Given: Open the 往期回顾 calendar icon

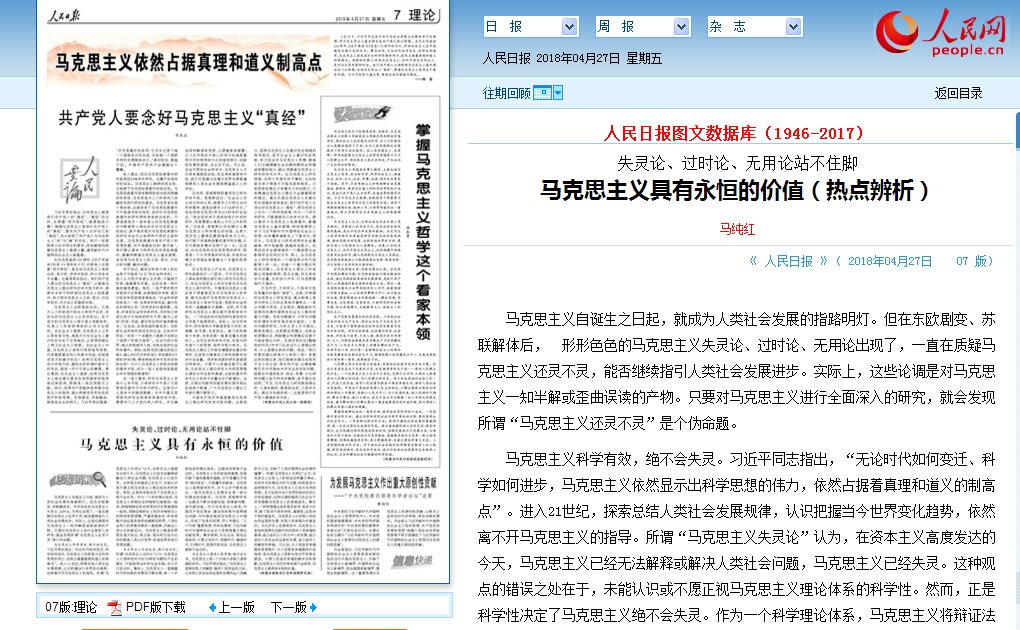Looking at the screenshot, I should [542, 93].
